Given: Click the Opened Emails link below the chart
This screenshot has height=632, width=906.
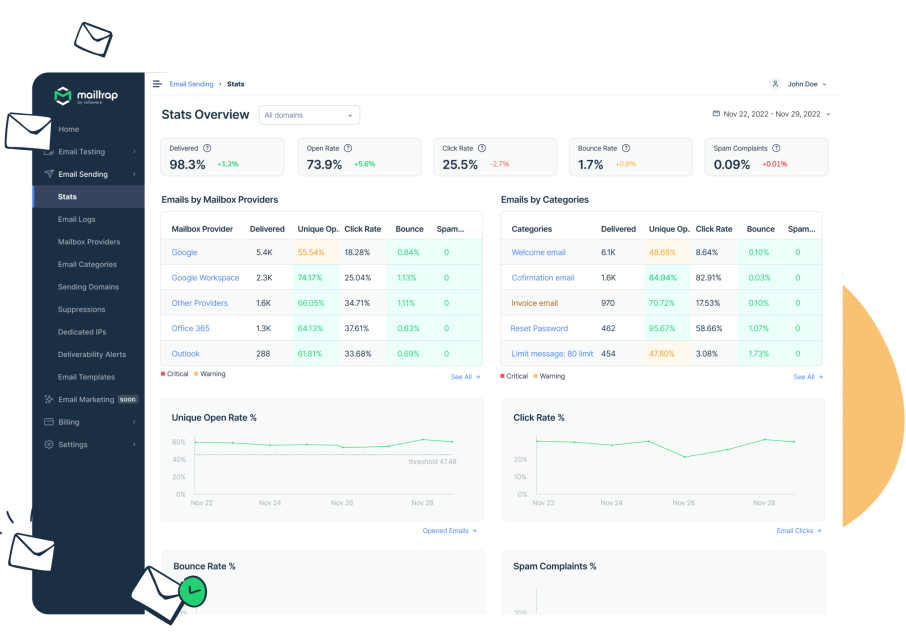Looking at the screenshot, I should coord(447,531).
